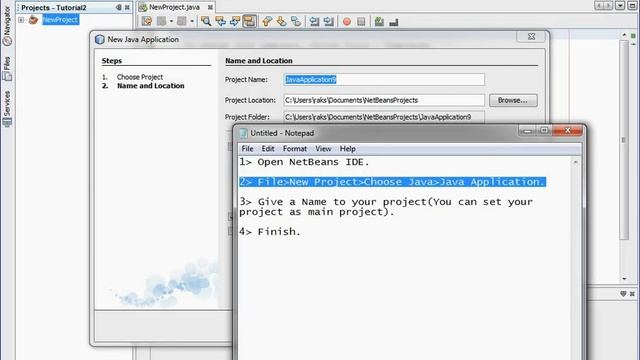The height and width of the screenshot is (360, 640).
Task: Click the Toggle Bookmark icon
Action: click(x=296, y=21)
